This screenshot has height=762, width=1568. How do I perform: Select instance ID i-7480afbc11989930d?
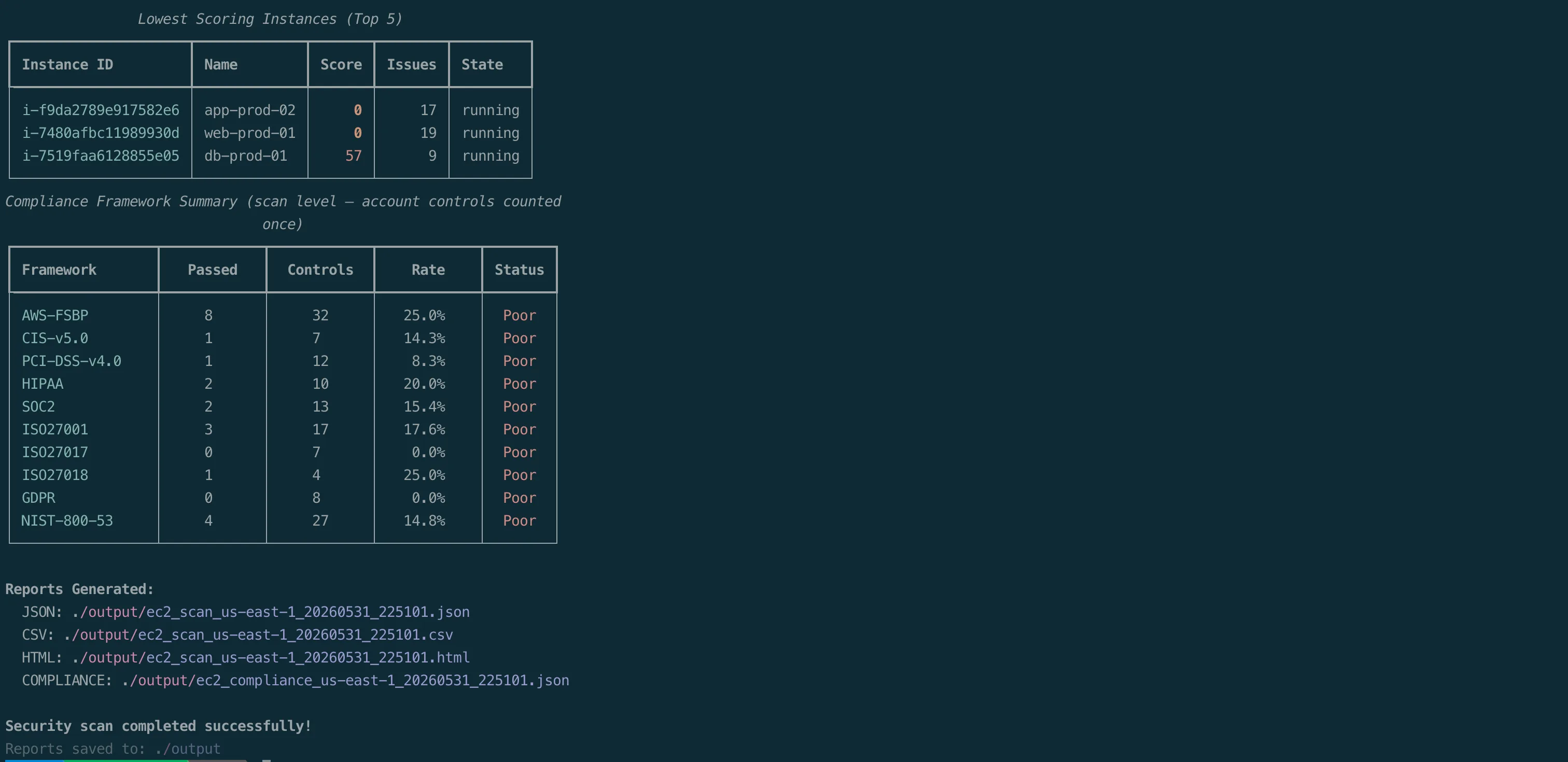point(101,133)
